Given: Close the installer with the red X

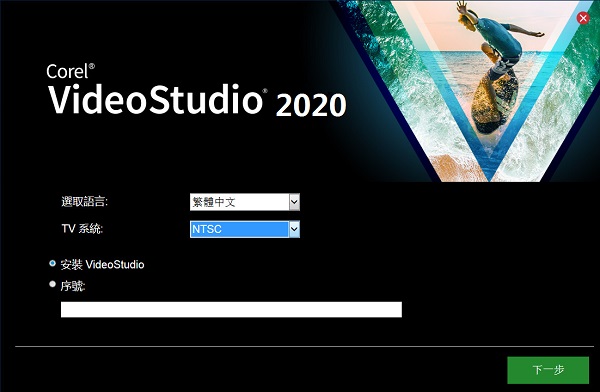Looking at the screenshot, I should tap(583, 18).
